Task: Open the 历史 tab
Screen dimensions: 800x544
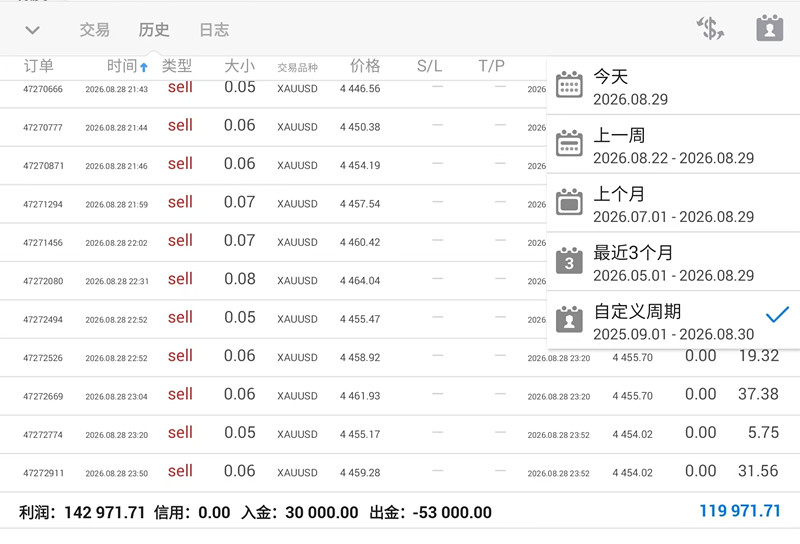Action: click(154, 30)
